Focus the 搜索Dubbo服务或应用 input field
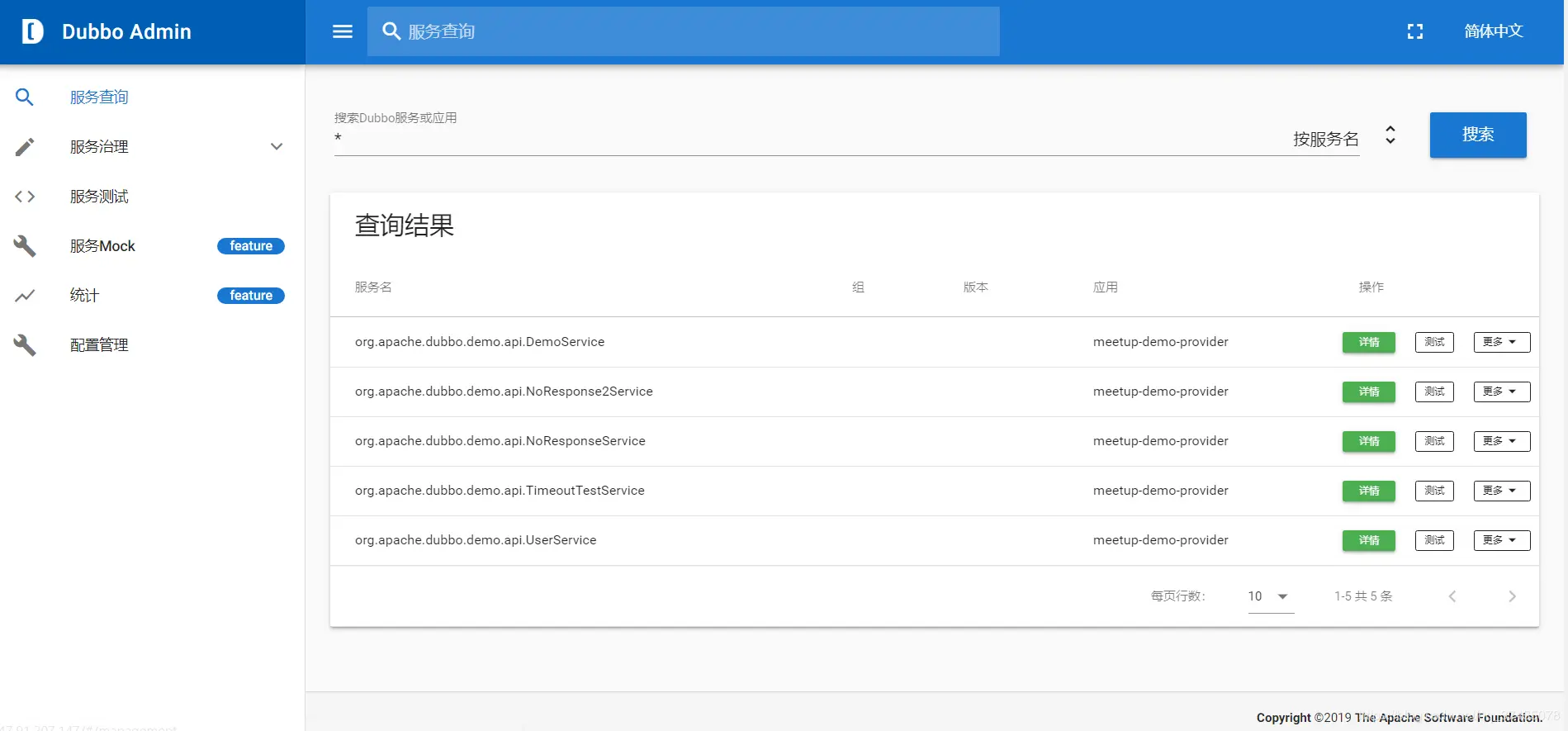This screenshot has width=1568, height=731. [809, 139]
